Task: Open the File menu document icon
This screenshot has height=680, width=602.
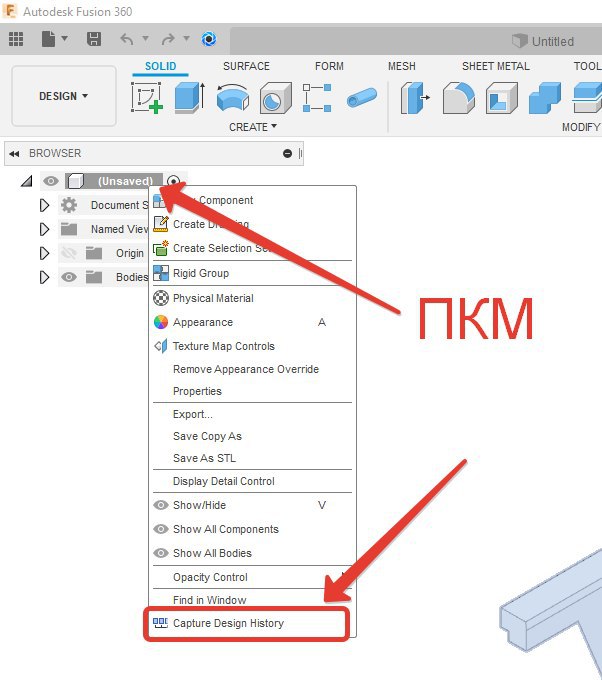Action: [x=48, y=39]
